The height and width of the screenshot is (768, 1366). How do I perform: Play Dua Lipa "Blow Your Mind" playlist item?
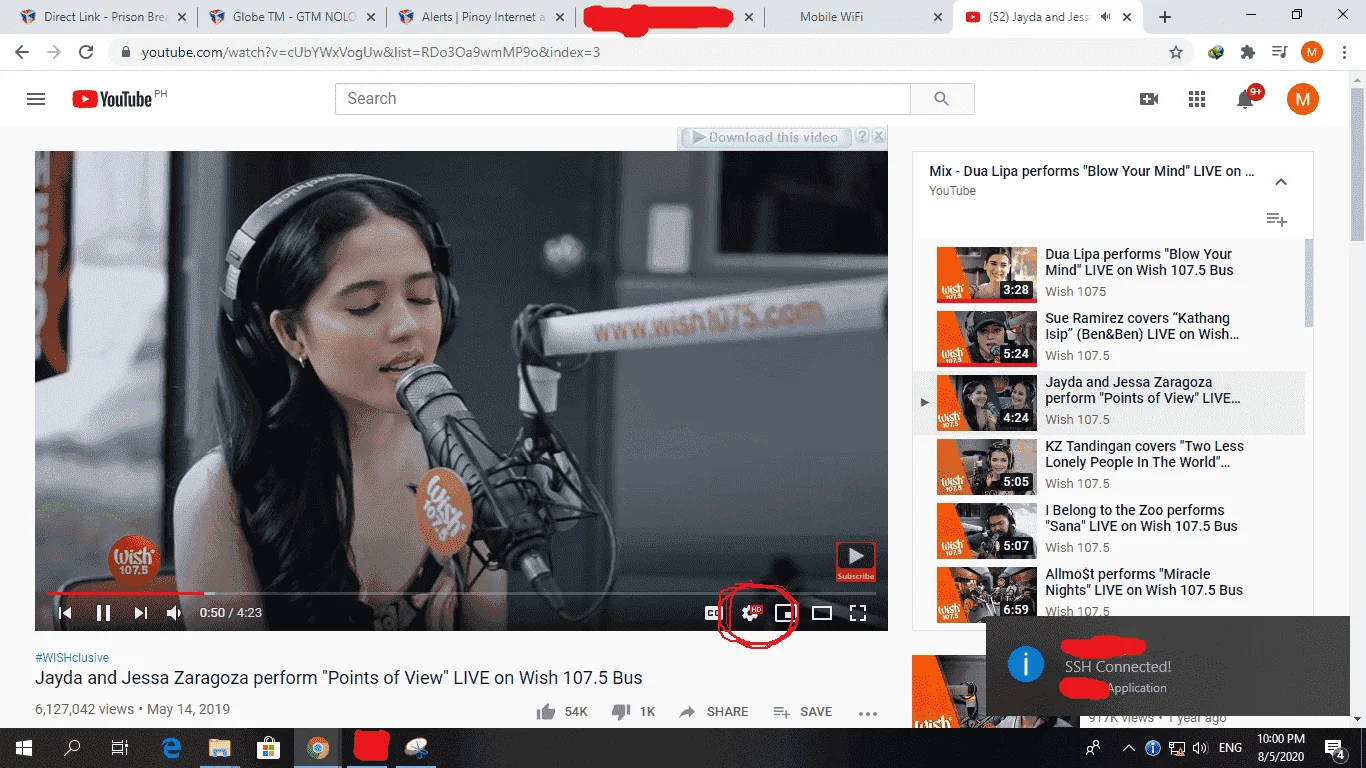[x=1109, y=274]
